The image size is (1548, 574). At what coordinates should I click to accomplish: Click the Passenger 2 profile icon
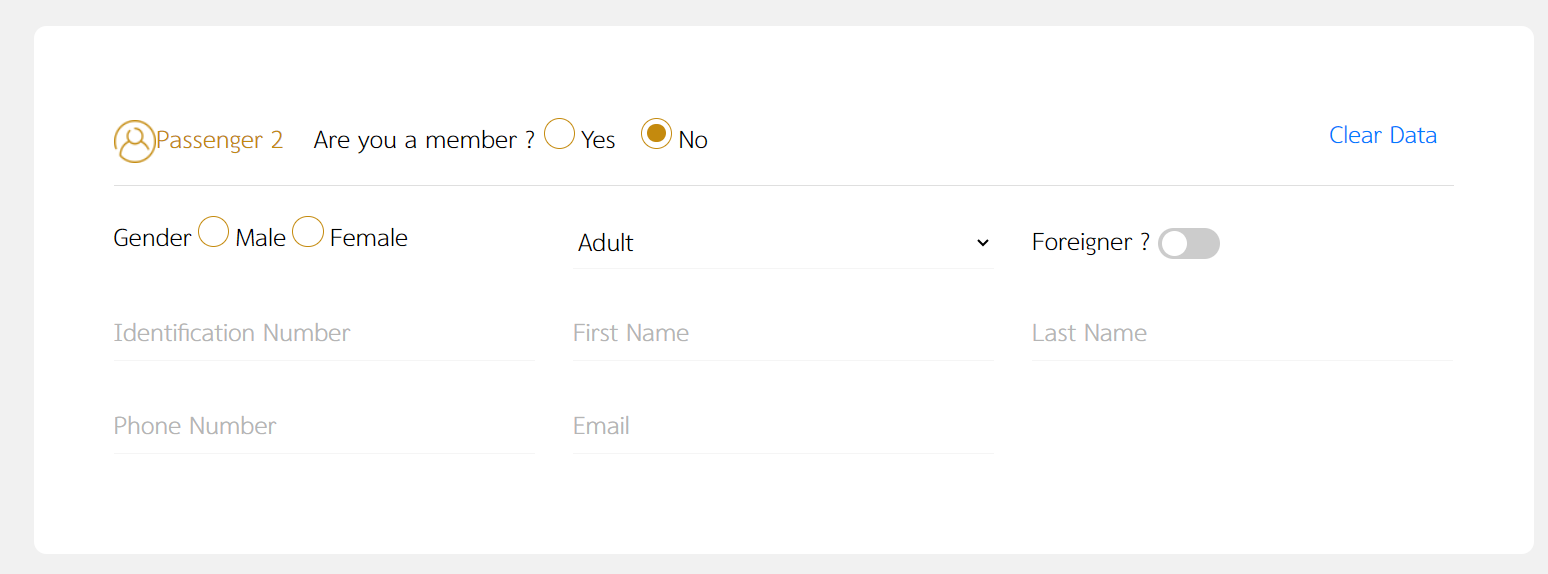[134, 142]
